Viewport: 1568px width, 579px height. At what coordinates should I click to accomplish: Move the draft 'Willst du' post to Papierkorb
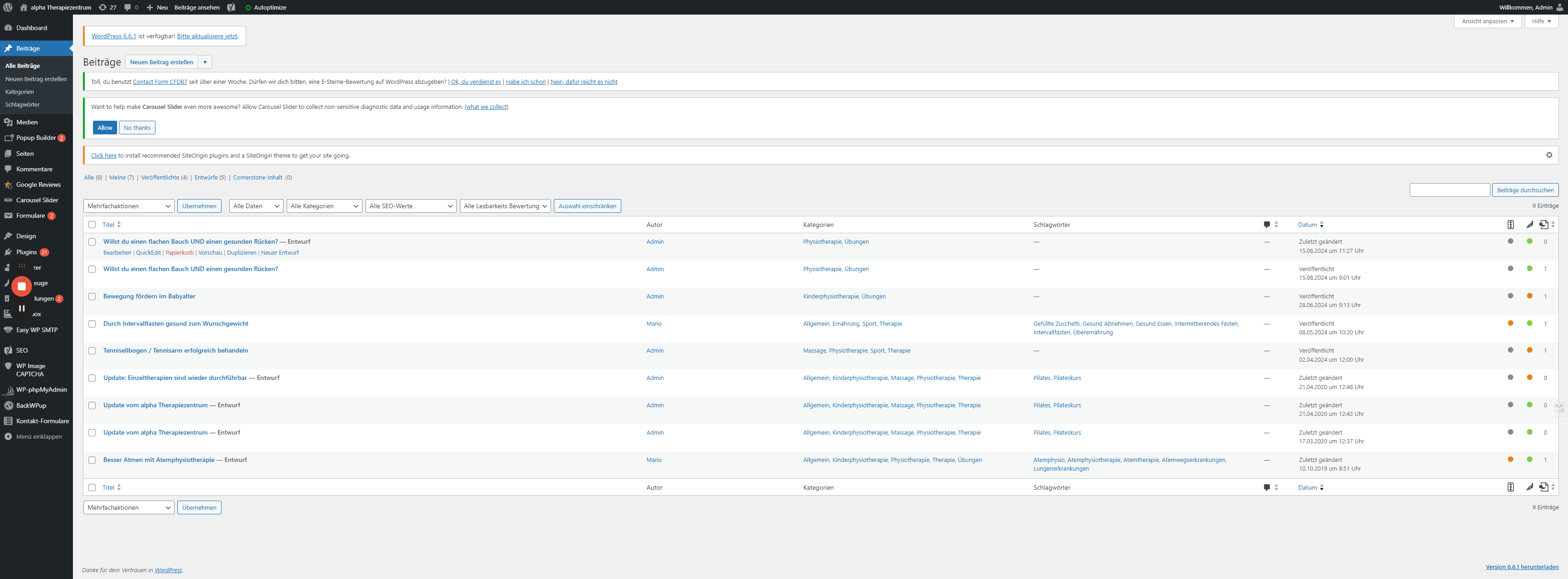point(180,253)
